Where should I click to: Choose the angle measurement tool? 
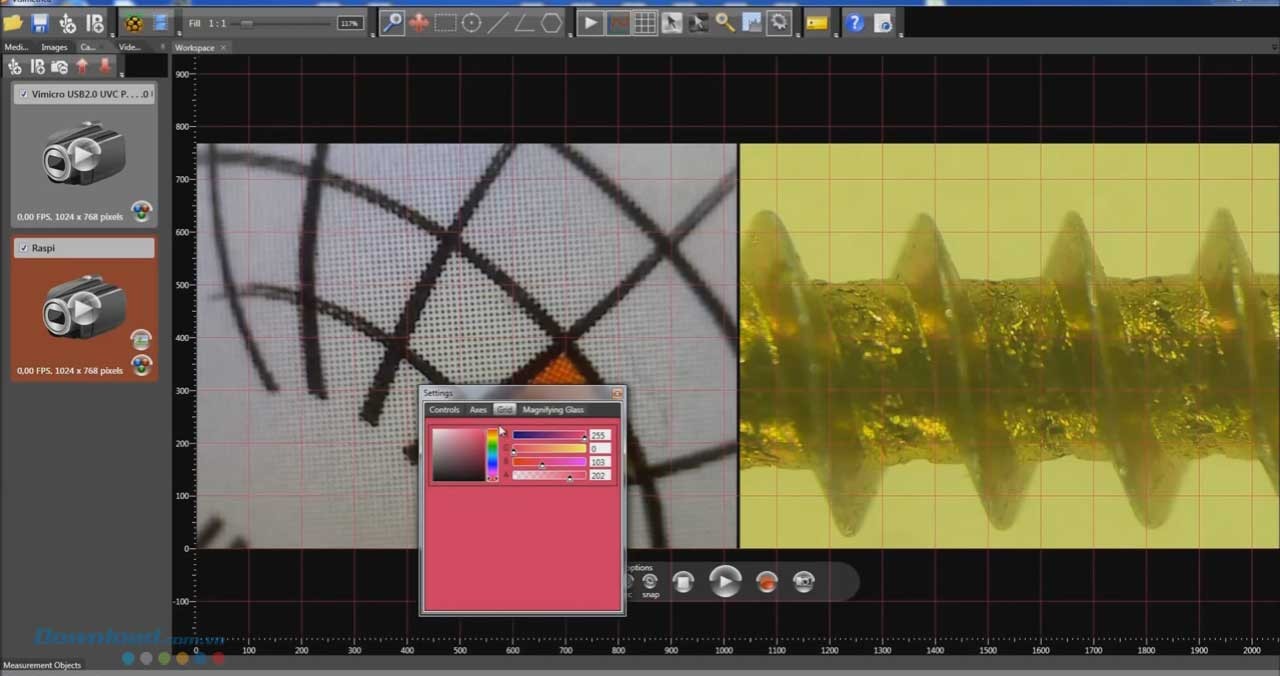[524, 23]
